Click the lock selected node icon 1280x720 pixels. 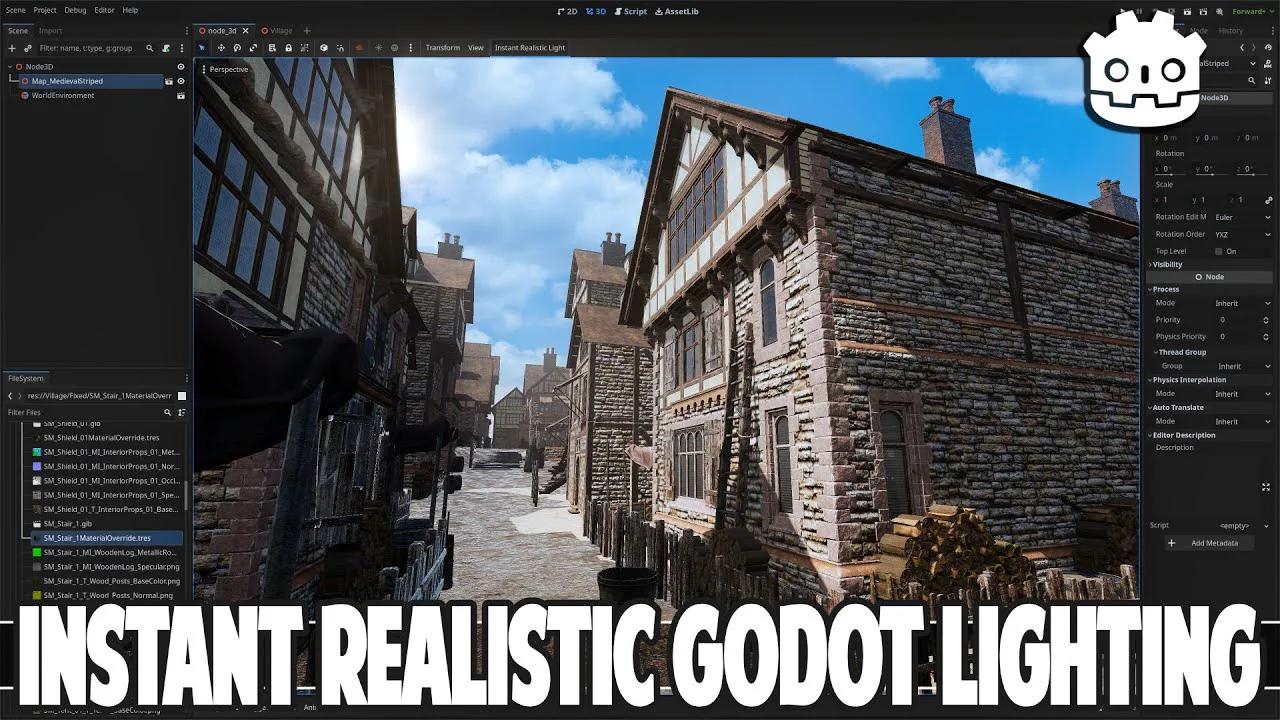tap(288, 47)
